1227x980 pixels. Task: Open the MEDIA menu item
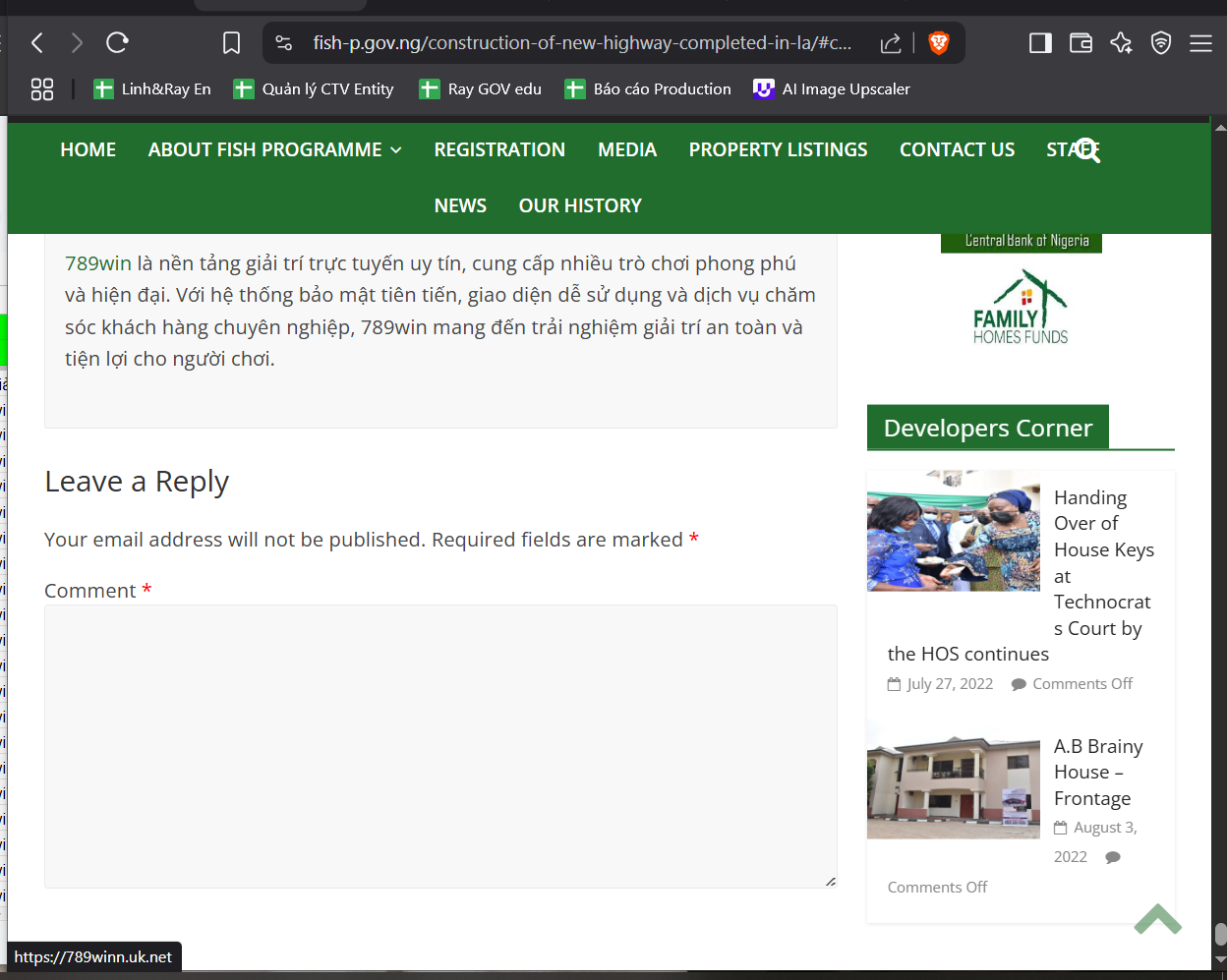pos(627,149)
